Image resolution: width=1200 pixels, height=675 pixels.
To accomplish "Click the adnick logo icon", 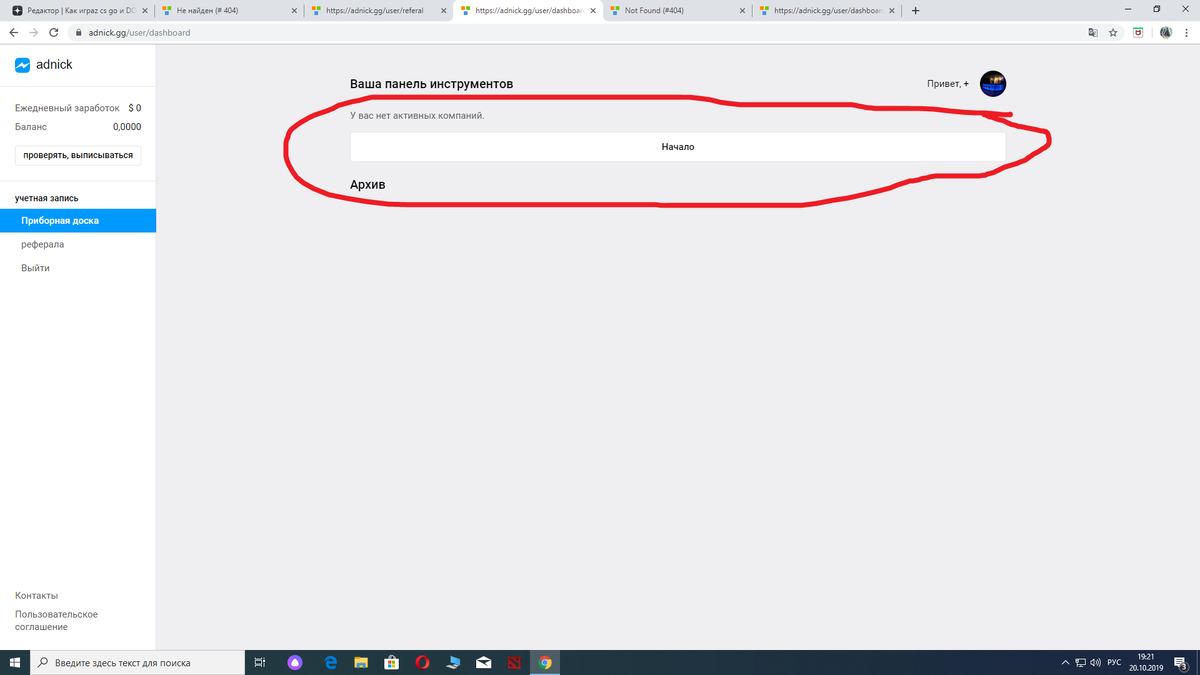I will point(22,65).
